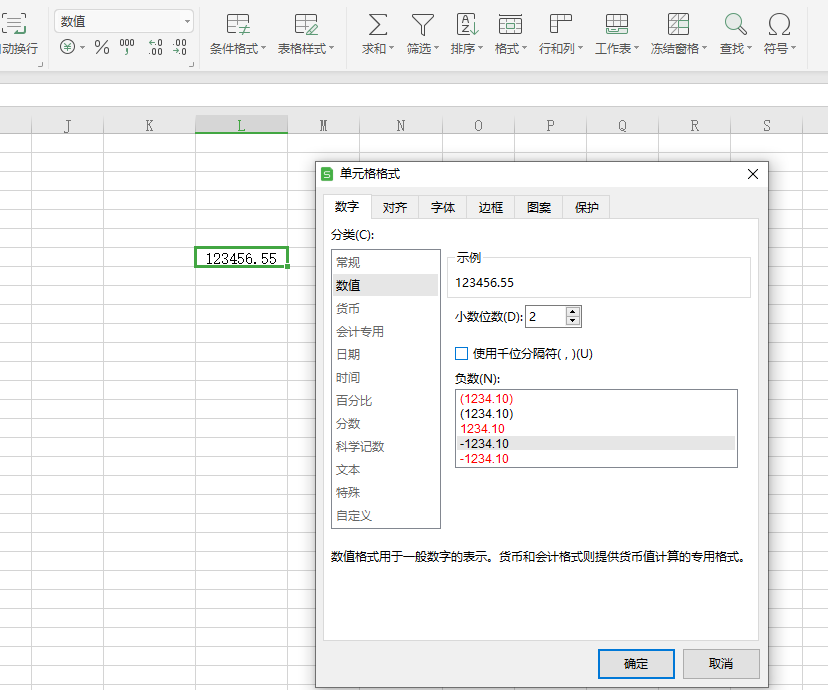828x690 pixels.
Task: Choose black (1234.10) negative format with parentheses
Action: coord(596,413)
